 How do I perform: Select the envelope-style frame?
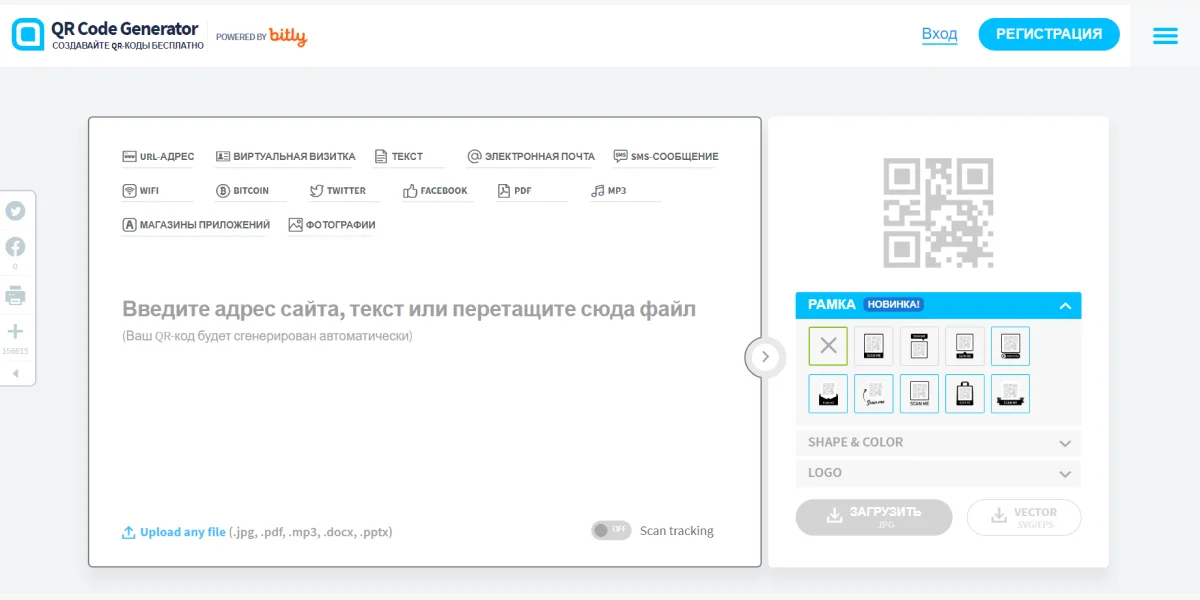[x=828, y=394]
